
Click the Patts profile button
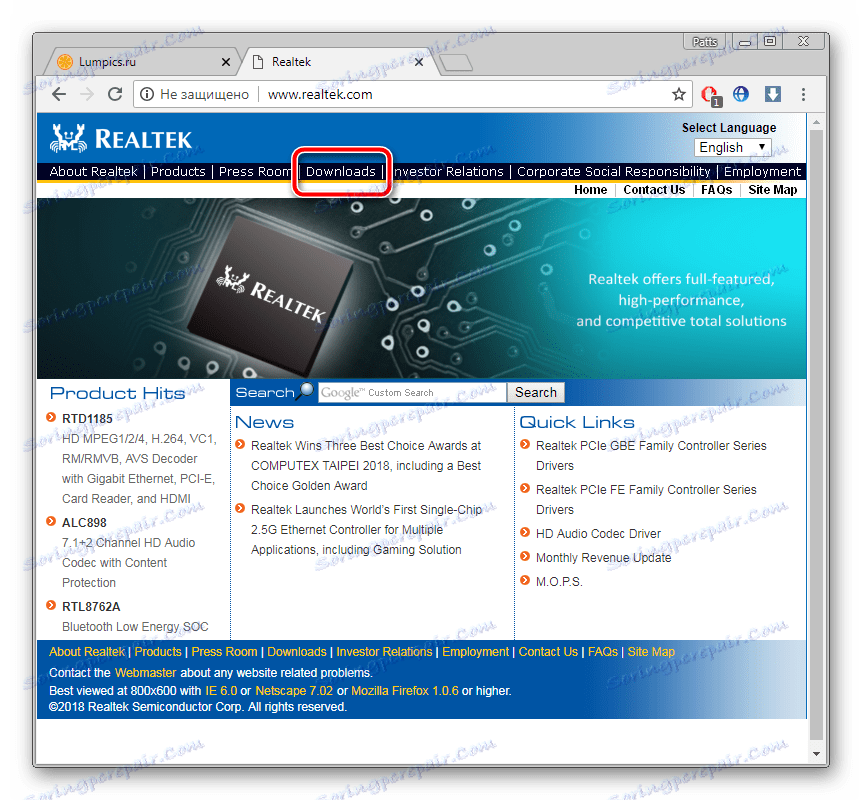705,42
